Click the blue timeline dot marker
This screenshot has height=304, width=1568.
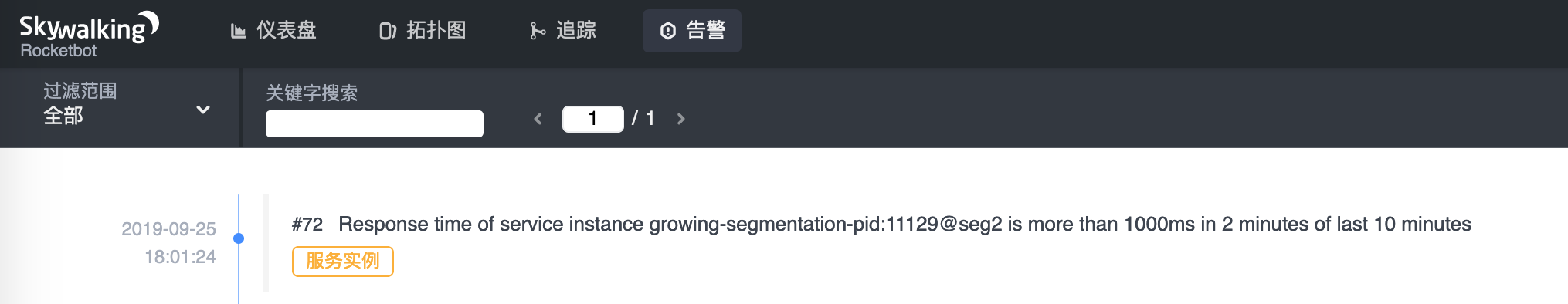click(x=239, y=238)
